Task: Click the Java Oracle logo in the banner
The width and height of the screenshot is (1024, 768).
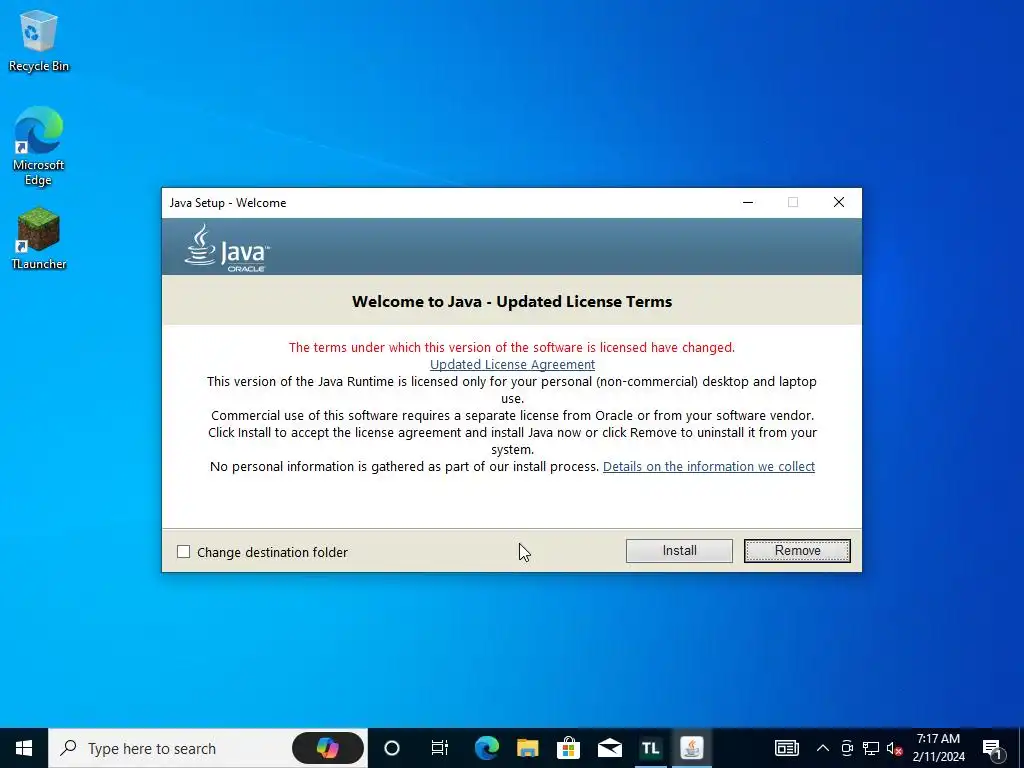Action: [227, 248]
